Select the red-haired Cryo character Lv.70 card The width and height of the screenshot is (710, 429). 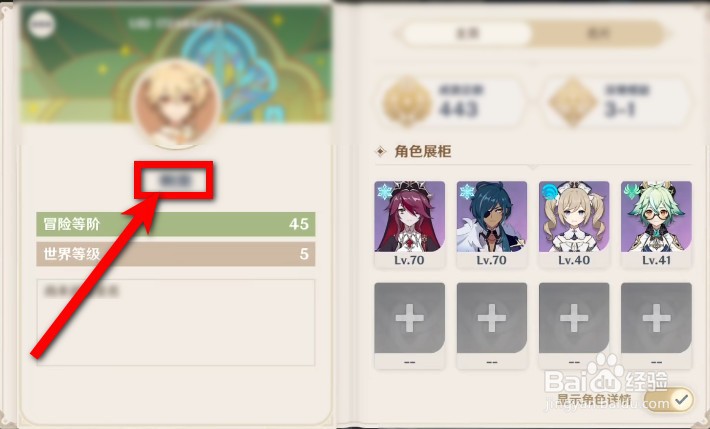(x=409, y=225)
